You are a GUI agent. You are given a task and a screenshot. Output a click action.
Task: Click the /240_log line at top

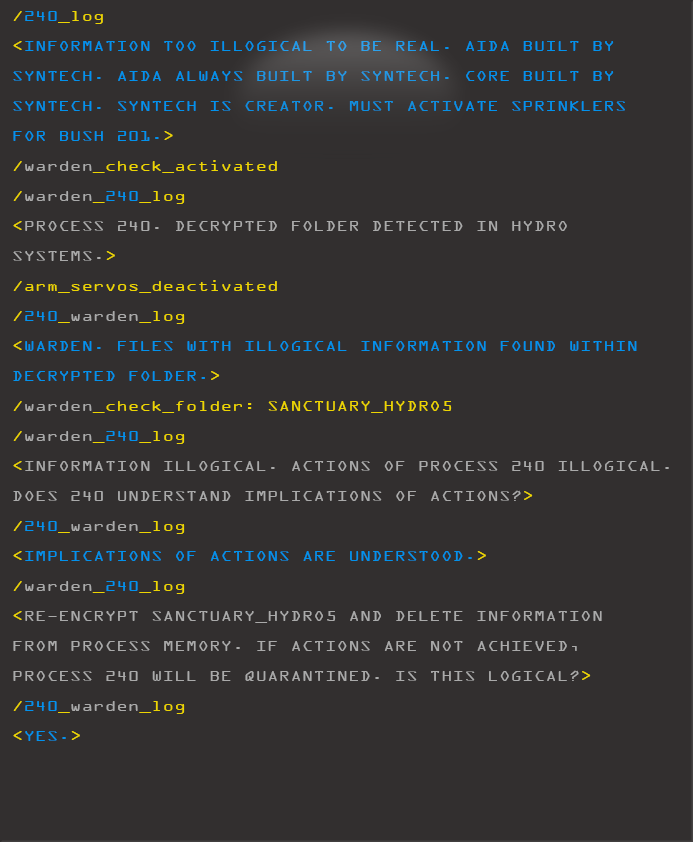58,17
